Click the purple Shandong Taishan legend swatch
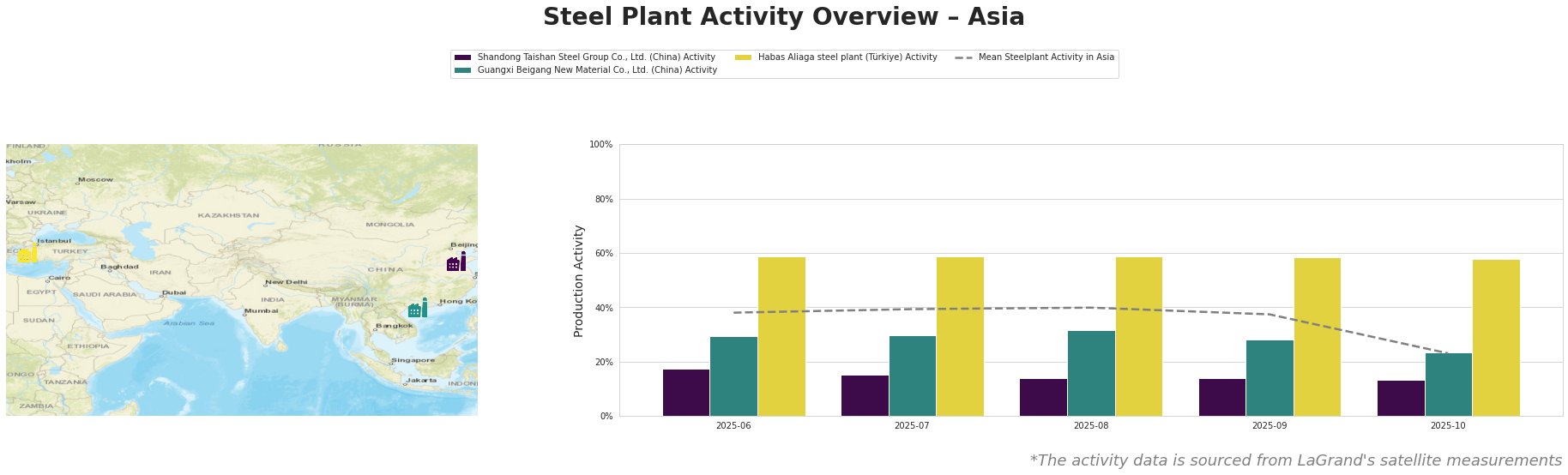 click(x=463, y=57)
